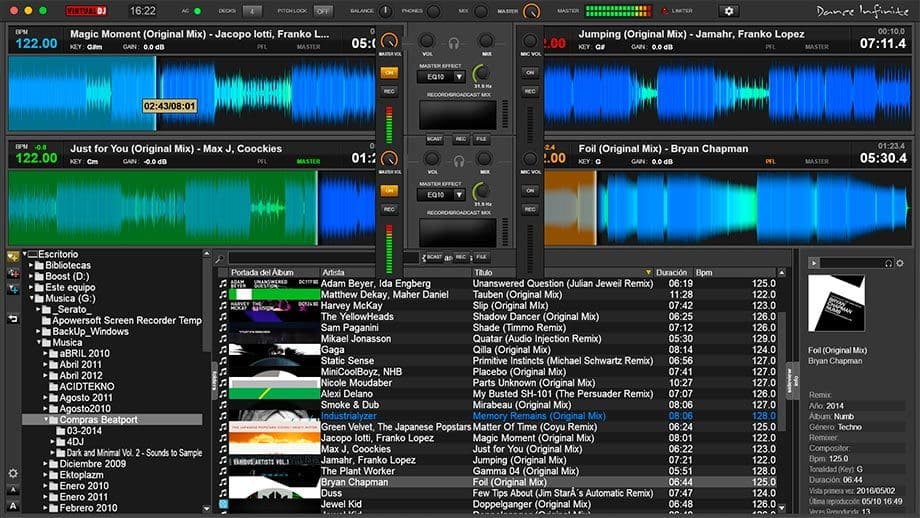Click the top BCAST button

434,139
